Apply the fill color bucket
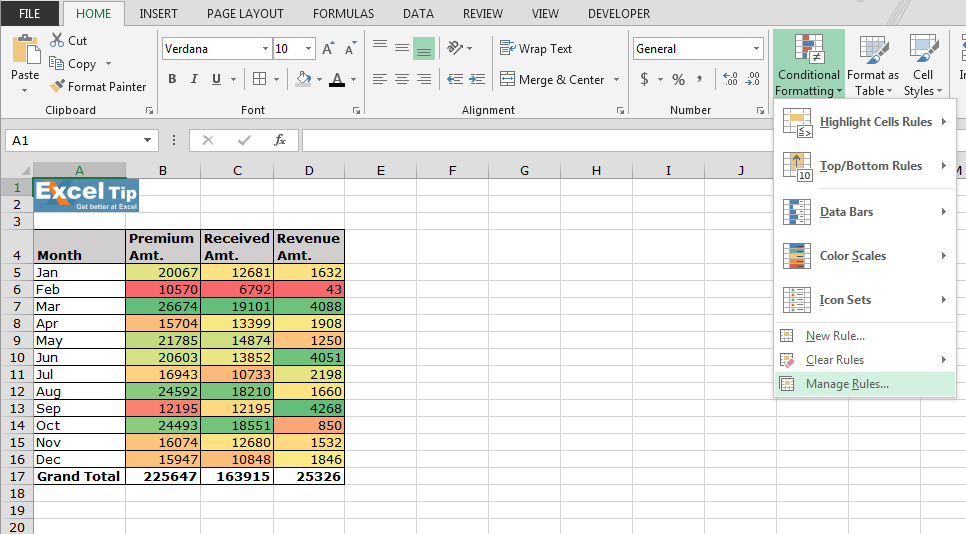This screenshot has width=966, height=534. point(303,79)
